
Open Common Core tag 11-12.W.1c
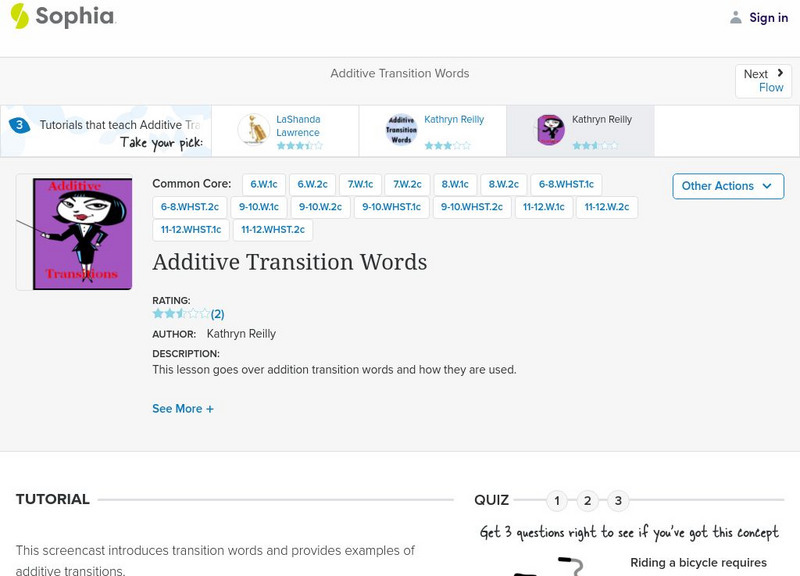pos(544,207)
